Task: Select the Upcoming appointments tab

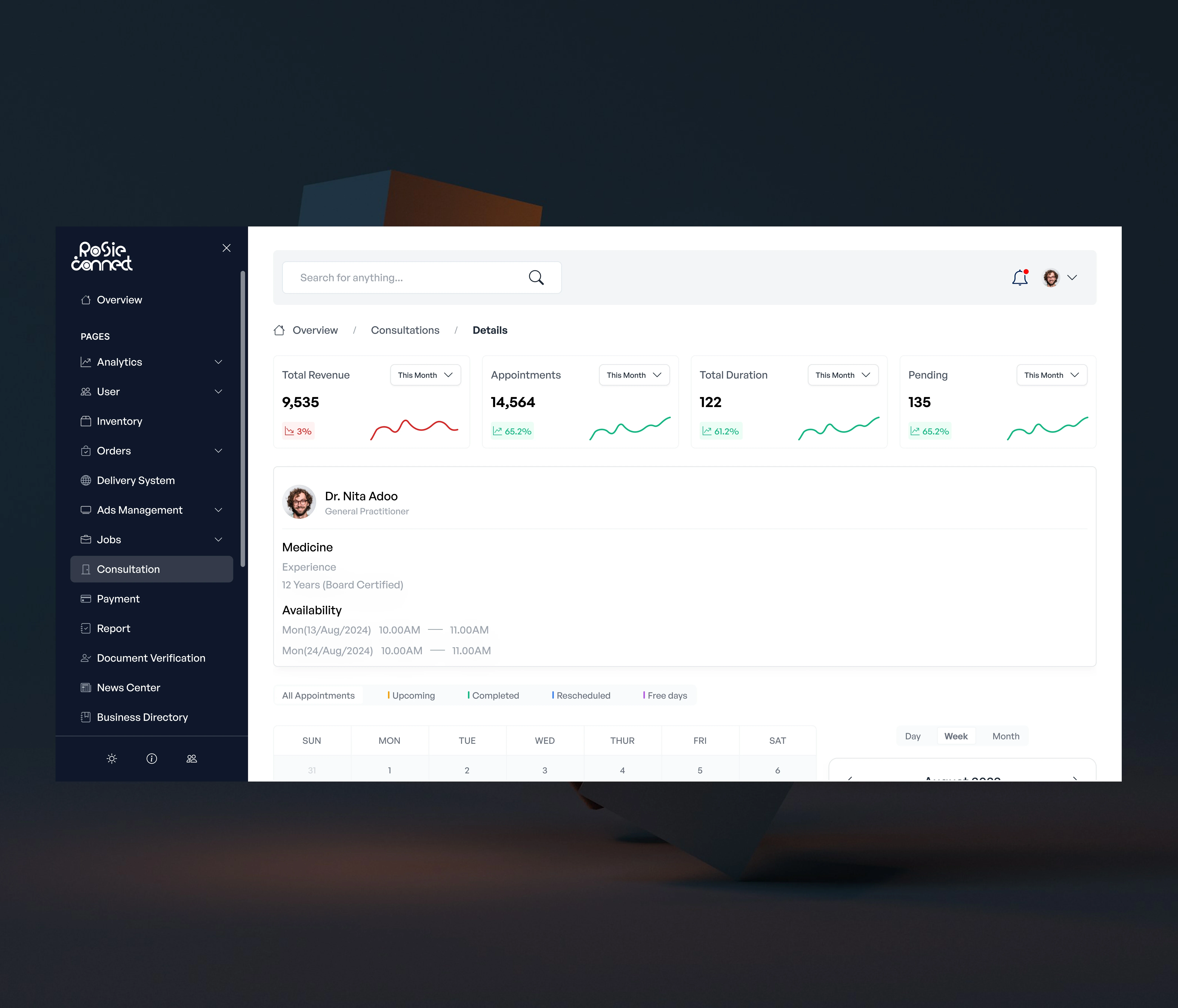Action: point(412,695)
